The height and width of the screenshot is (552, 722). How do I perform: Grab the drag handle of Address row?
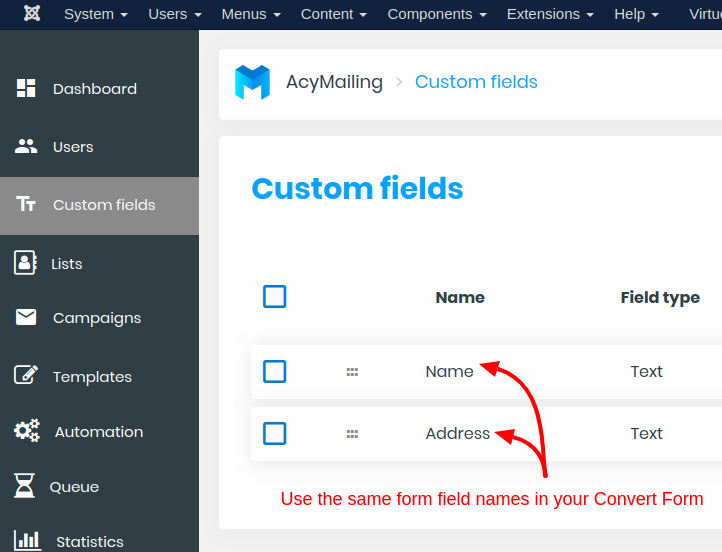tap(352, 434)
